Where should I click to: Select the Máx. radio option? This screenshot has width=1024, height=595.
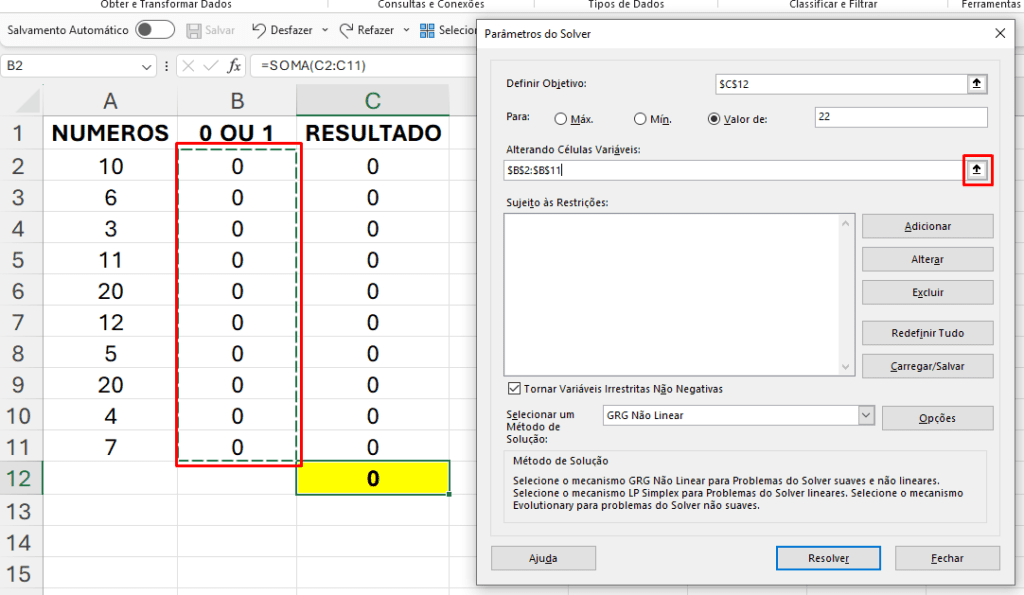coord(560,119)
